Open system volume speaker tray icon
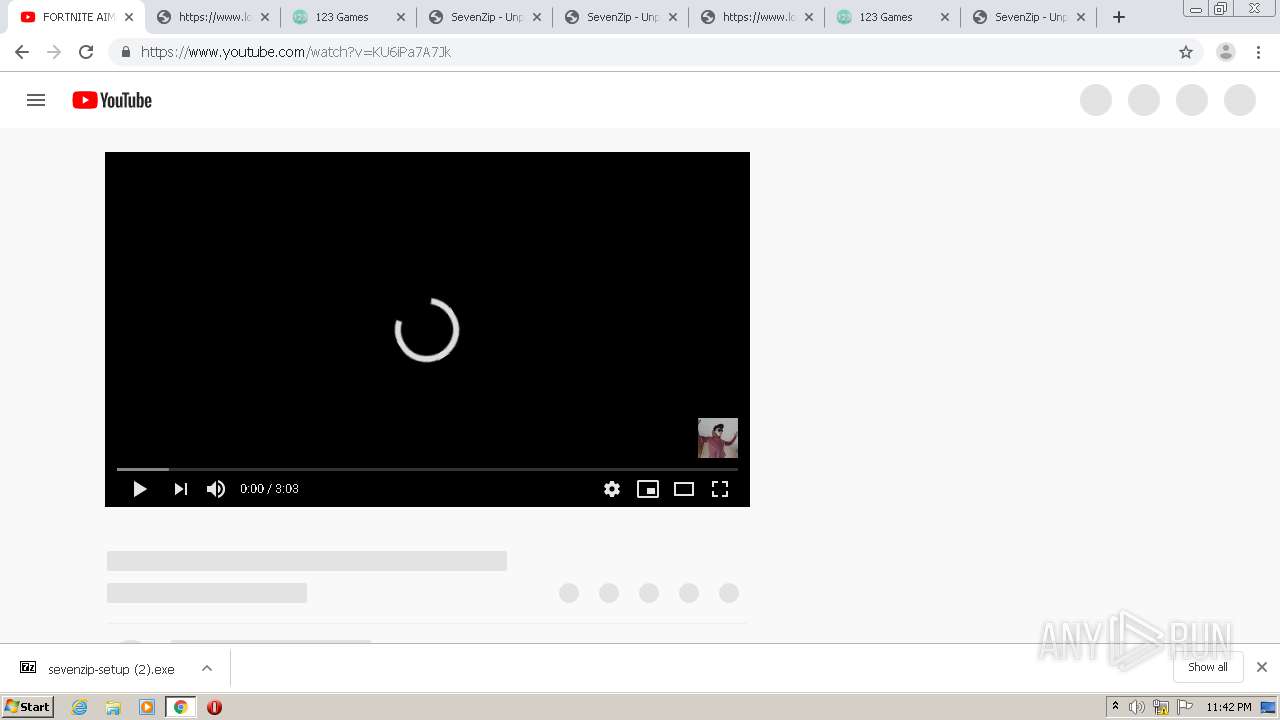Image resolution: width=1280 pixels, height=720 pixels. (x=1137, y=707)
